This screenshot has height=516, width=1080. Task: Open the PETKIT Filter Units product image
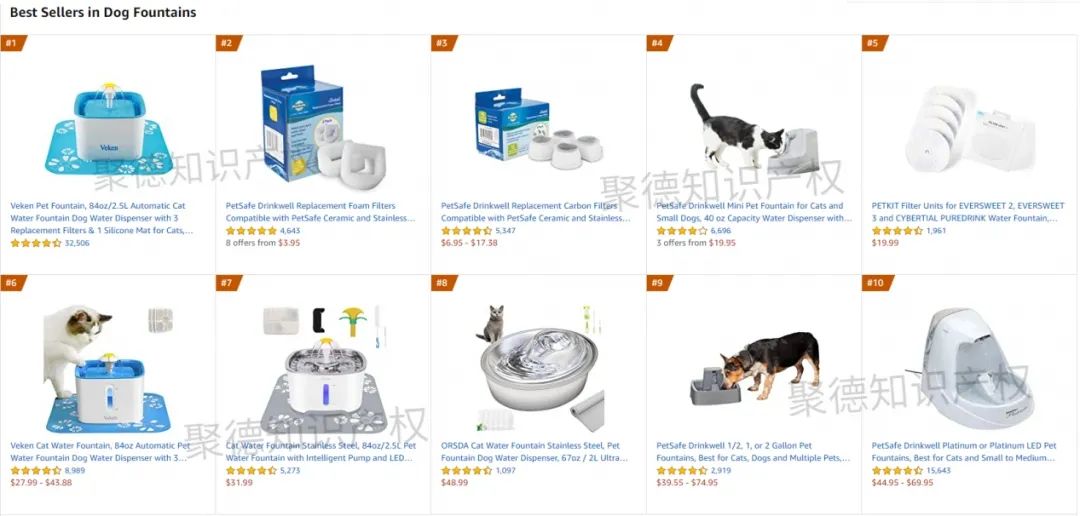970,129
